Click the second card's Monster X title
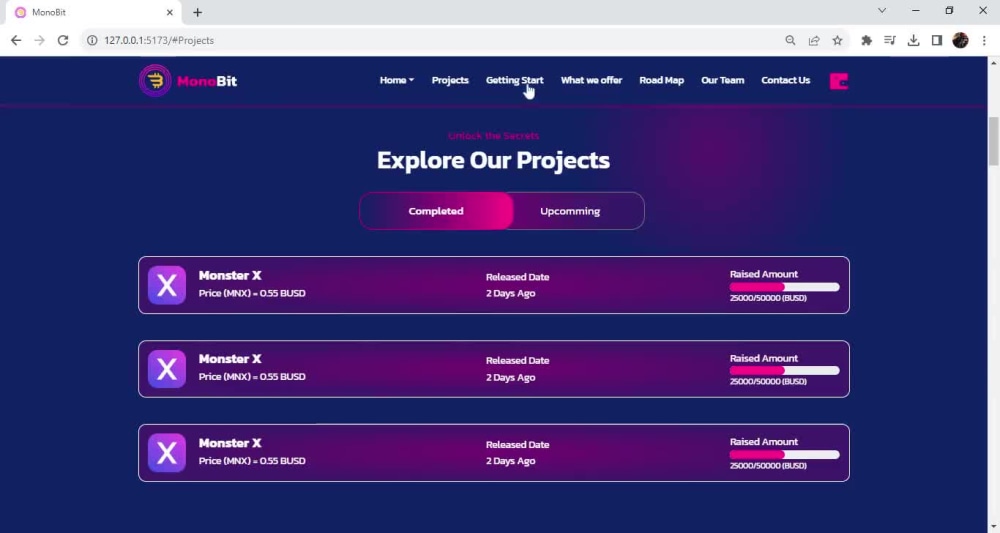 pyautogui.click(x=230, y=359)
